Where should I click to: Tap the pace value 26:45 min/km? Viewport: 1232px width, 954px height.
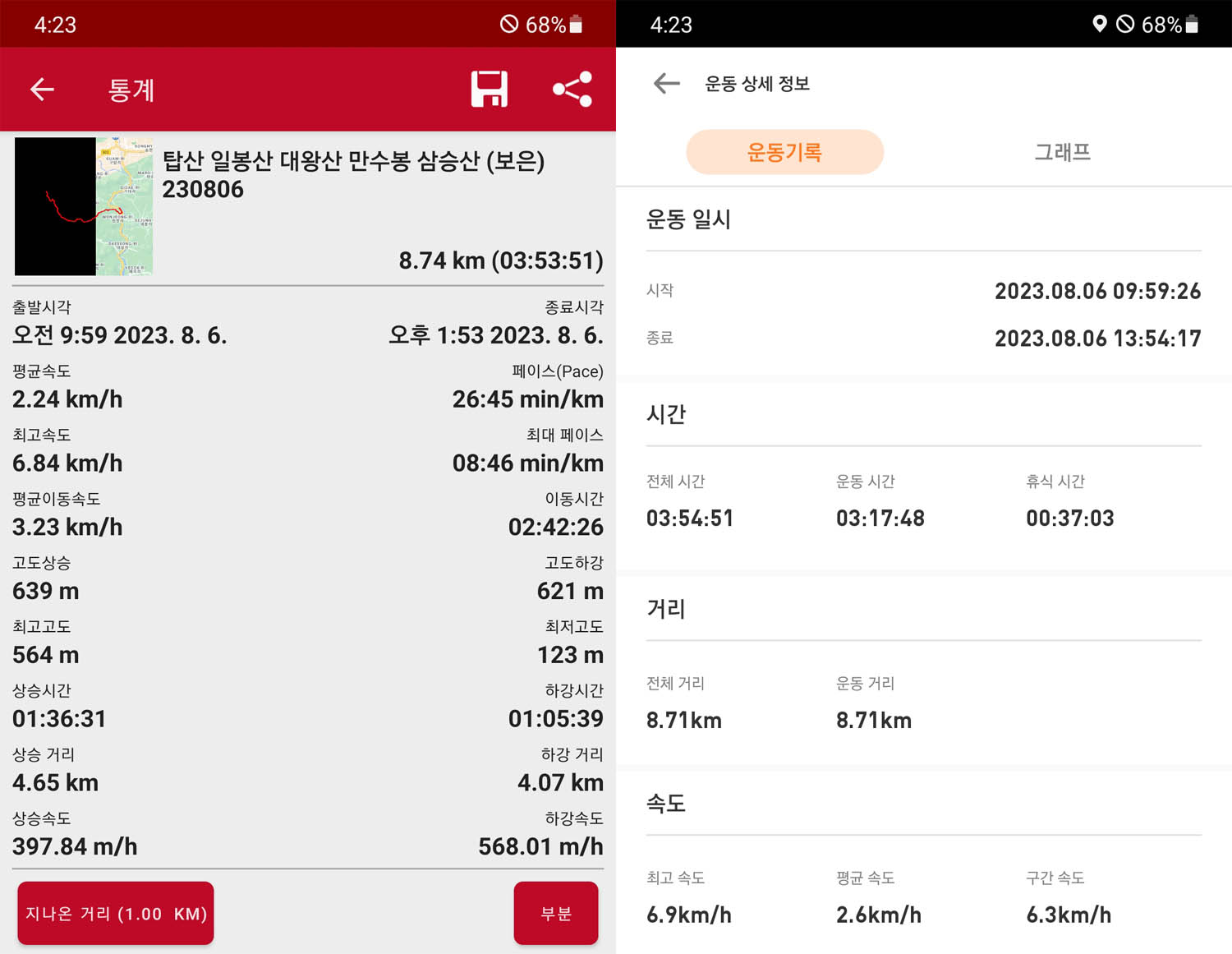(x=528, y=399)
